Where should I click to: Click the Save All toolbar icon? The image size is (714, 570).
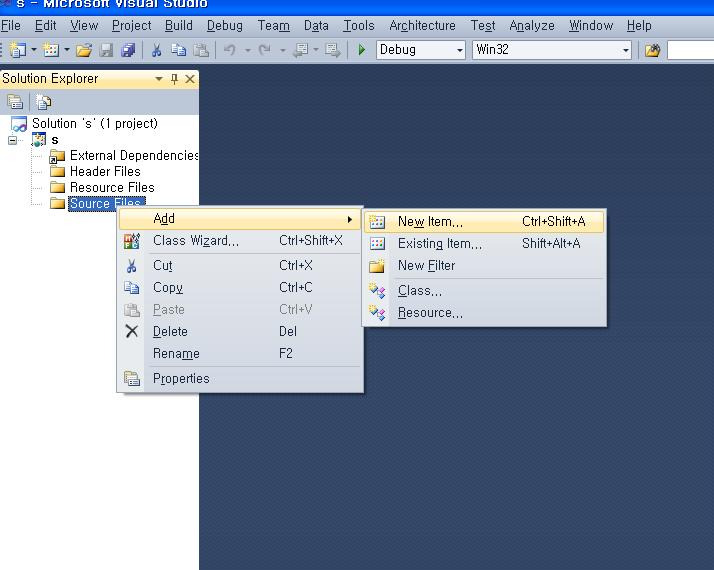point(128,50)
